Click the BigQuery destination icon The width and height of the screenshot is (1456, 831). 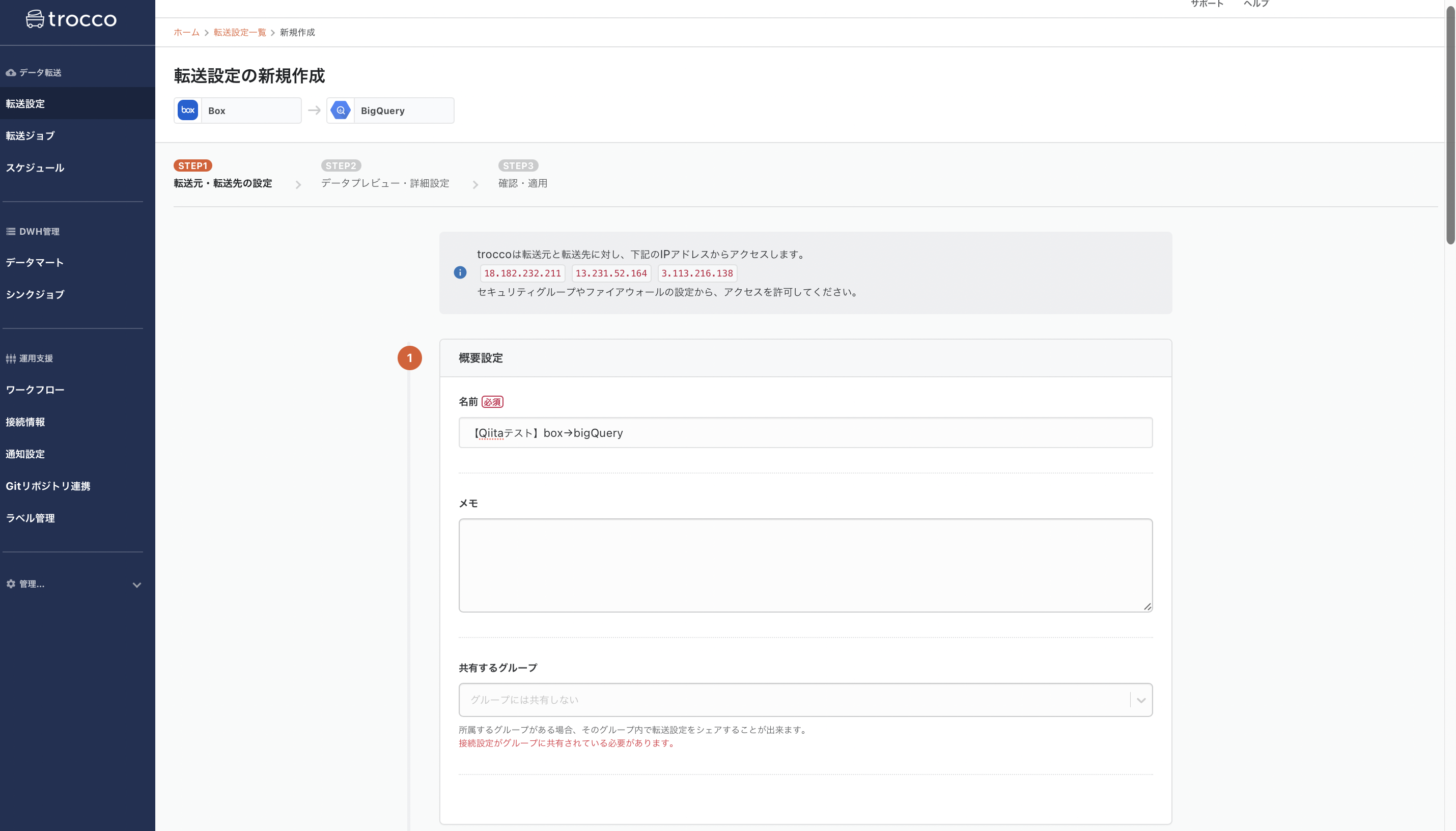pos(341,110)
